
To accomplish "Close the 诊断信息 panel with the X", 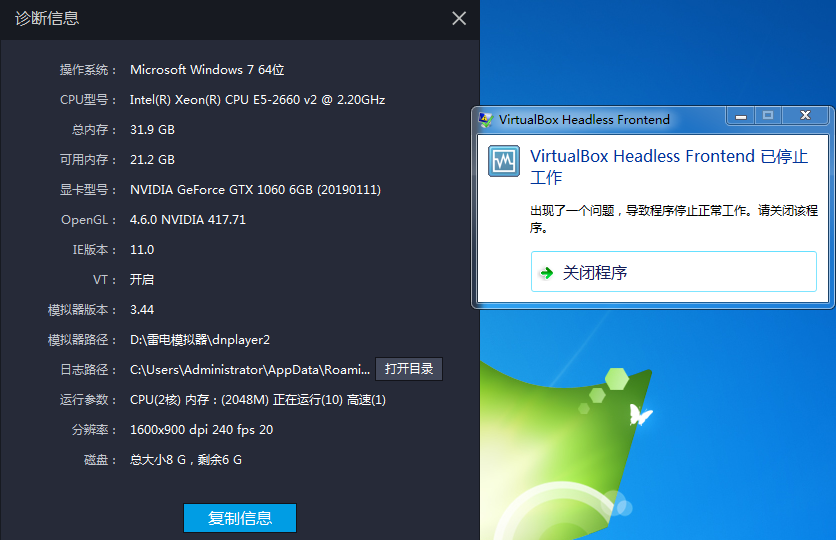I will (459, 18).
